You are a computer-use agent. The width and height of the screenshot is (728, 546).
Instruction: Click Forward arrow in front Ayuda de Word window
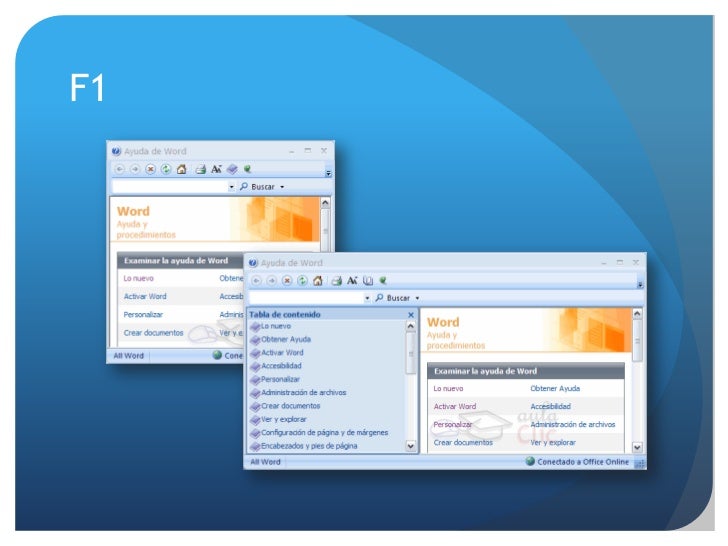(272, 281)
